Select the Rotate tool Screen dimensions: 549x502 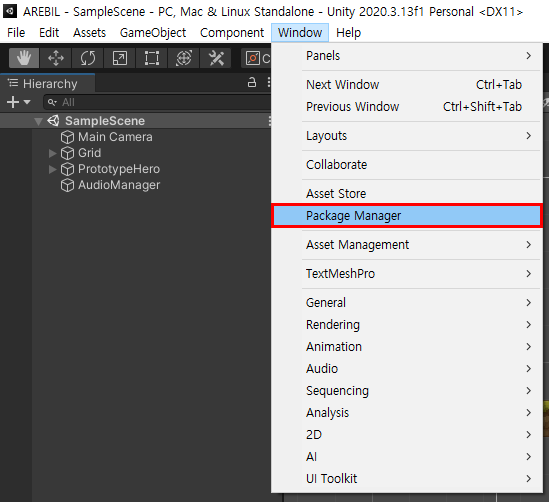point(88,58)
